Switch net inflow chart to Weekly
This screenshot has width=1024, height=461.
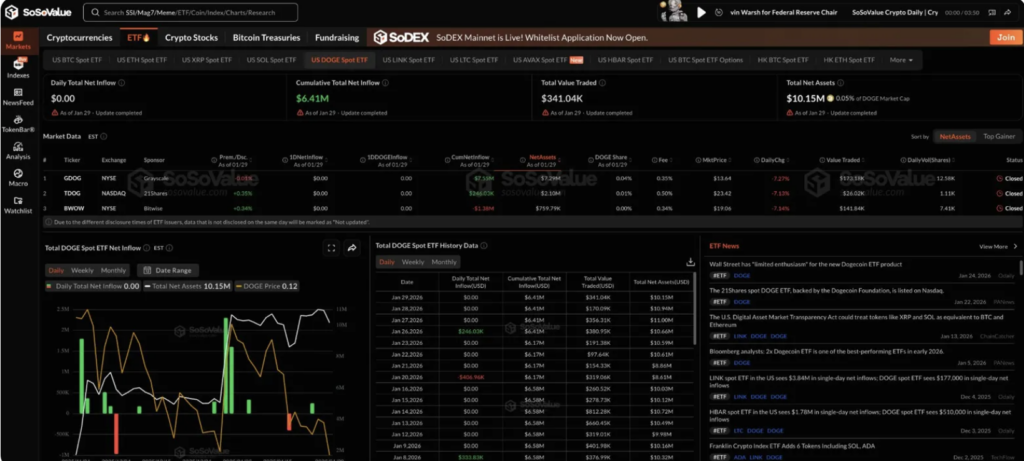click(82, 270)
